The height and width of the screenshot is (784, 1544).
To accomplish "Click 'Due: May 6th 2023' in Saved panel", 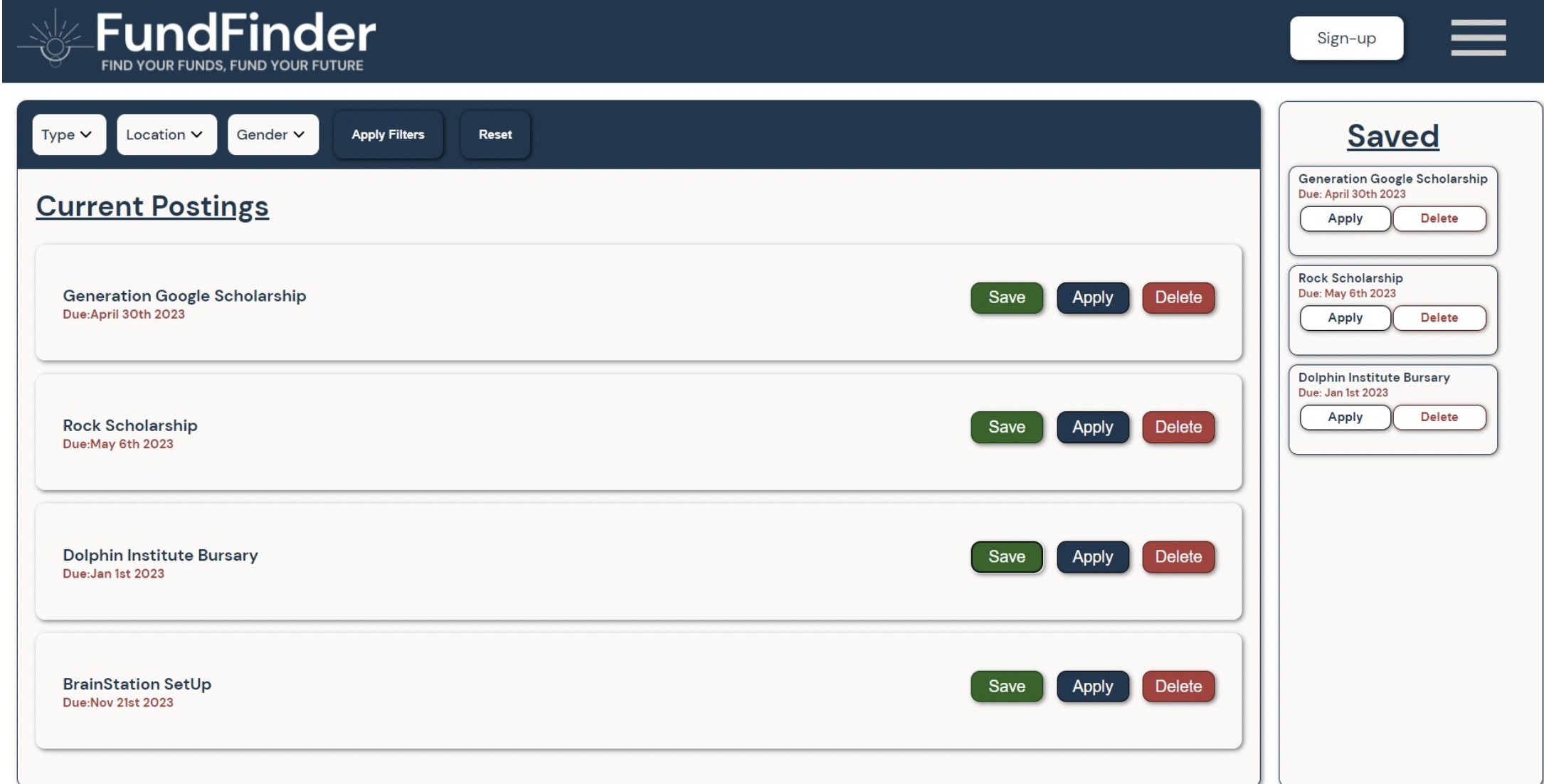I will point(1347,293).
